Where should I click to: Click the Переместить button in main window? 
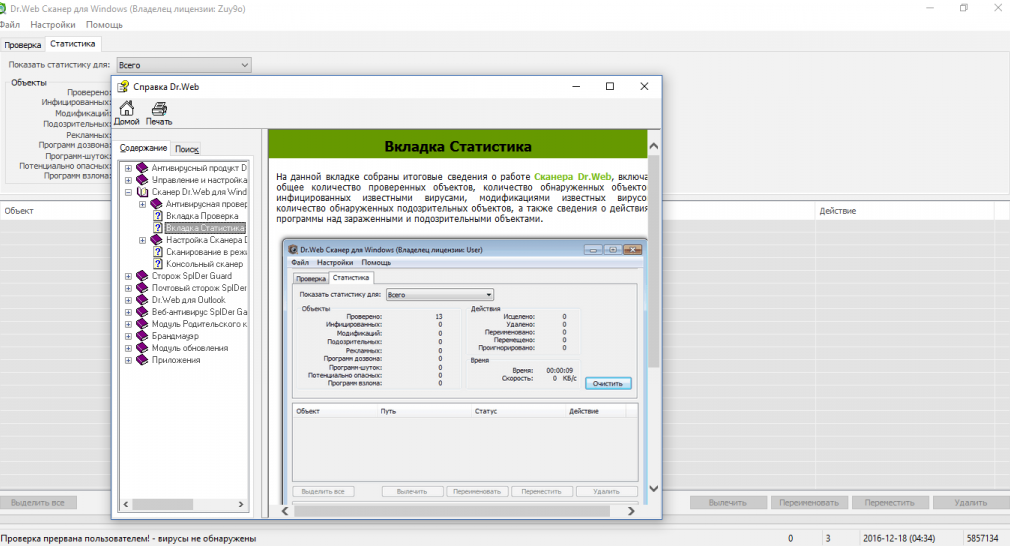point(890,502)
